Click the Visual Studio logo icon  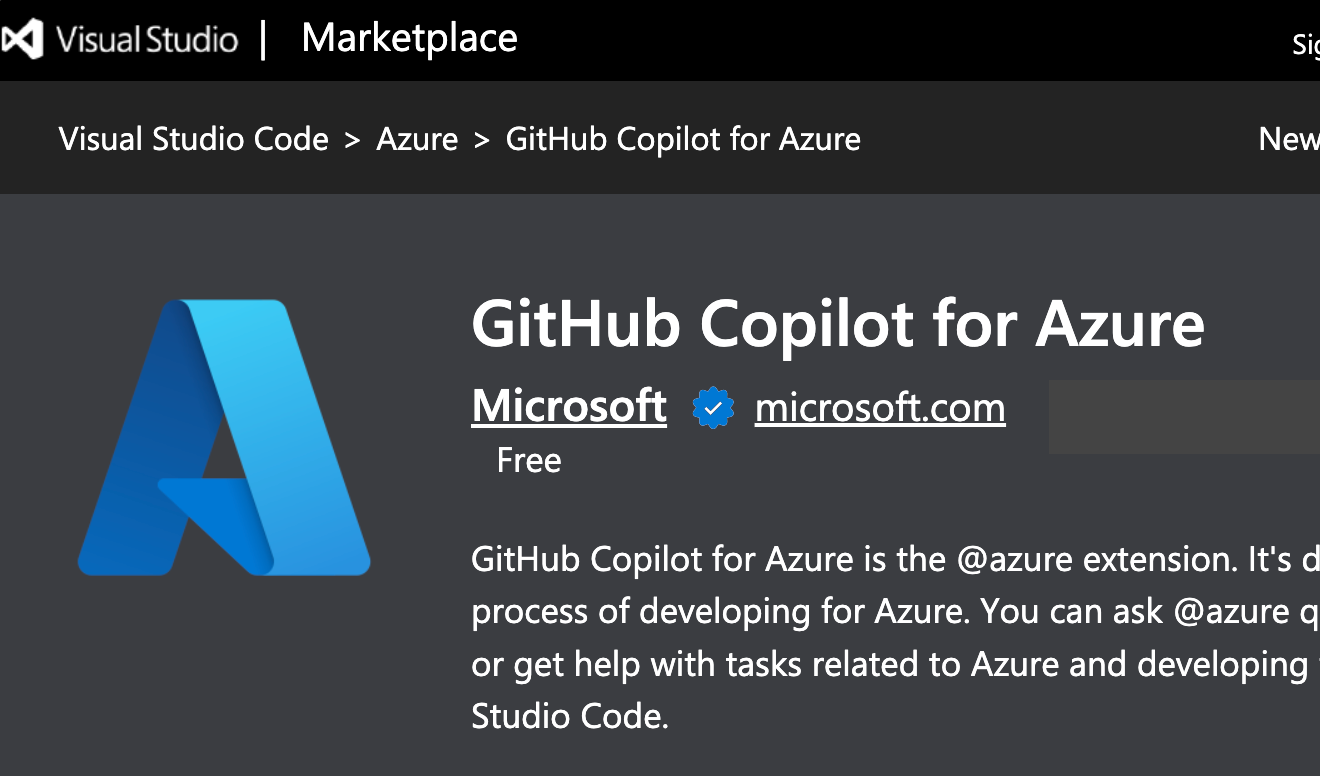(20, 40)
